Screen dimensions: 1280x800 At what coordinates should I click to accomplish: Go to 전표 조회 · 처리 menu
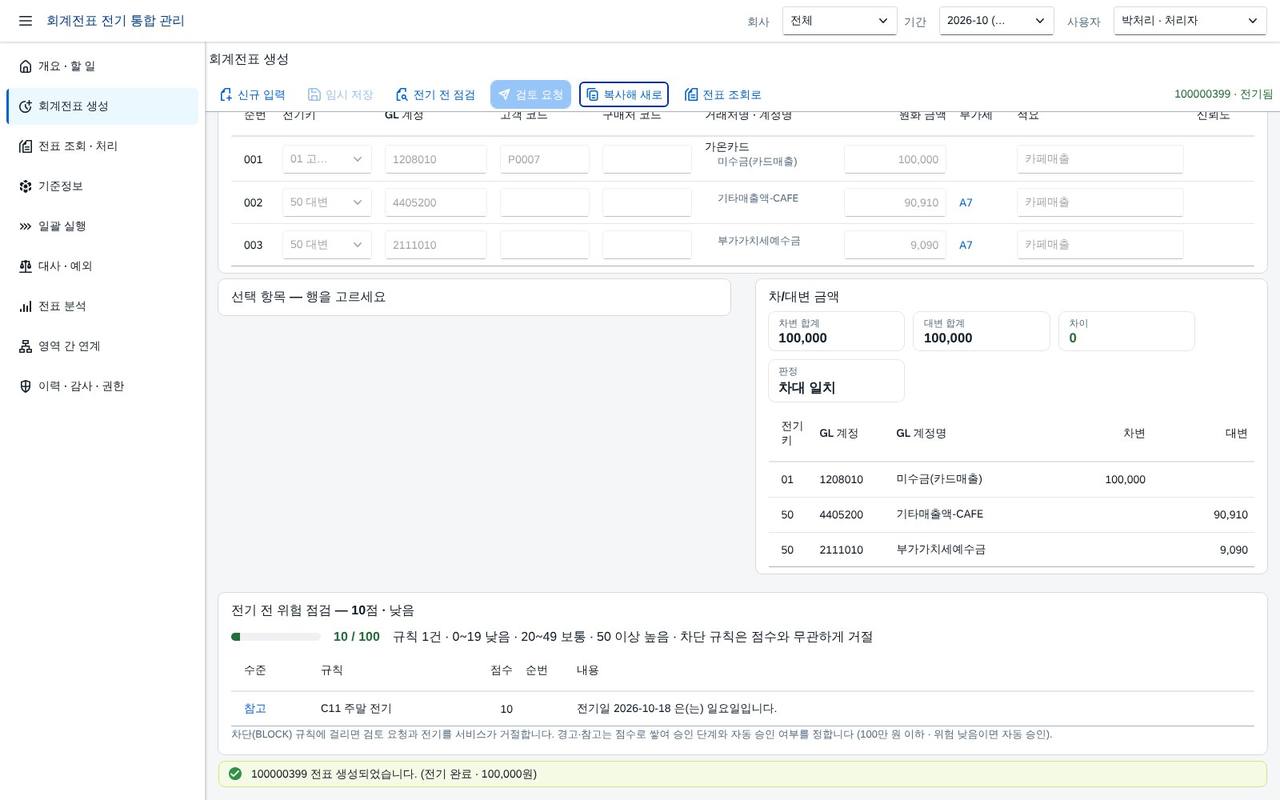click(102, 146)
